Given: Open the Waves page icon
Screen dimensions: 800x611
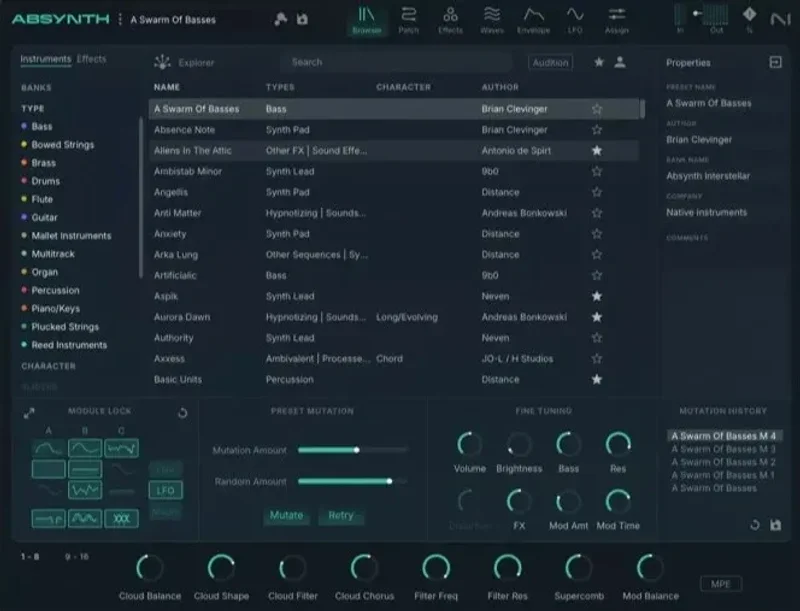Looking at the screenshot, I should tap(492, 20).
